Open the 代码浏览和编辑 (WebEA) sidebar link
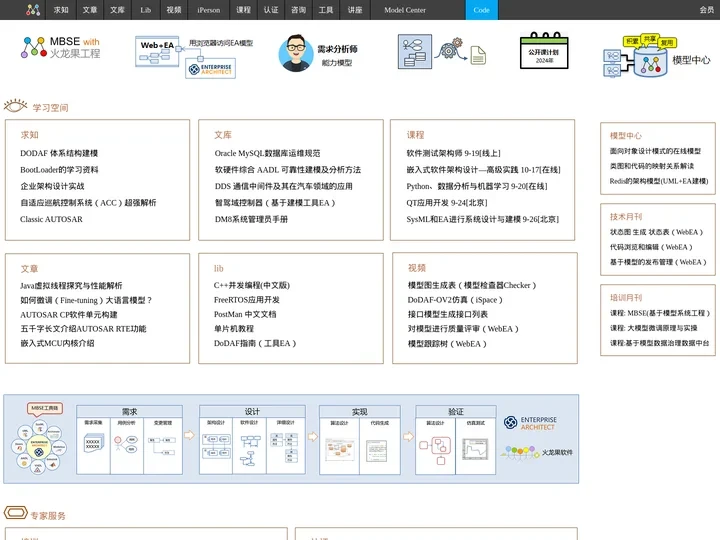 coord(651,247)
